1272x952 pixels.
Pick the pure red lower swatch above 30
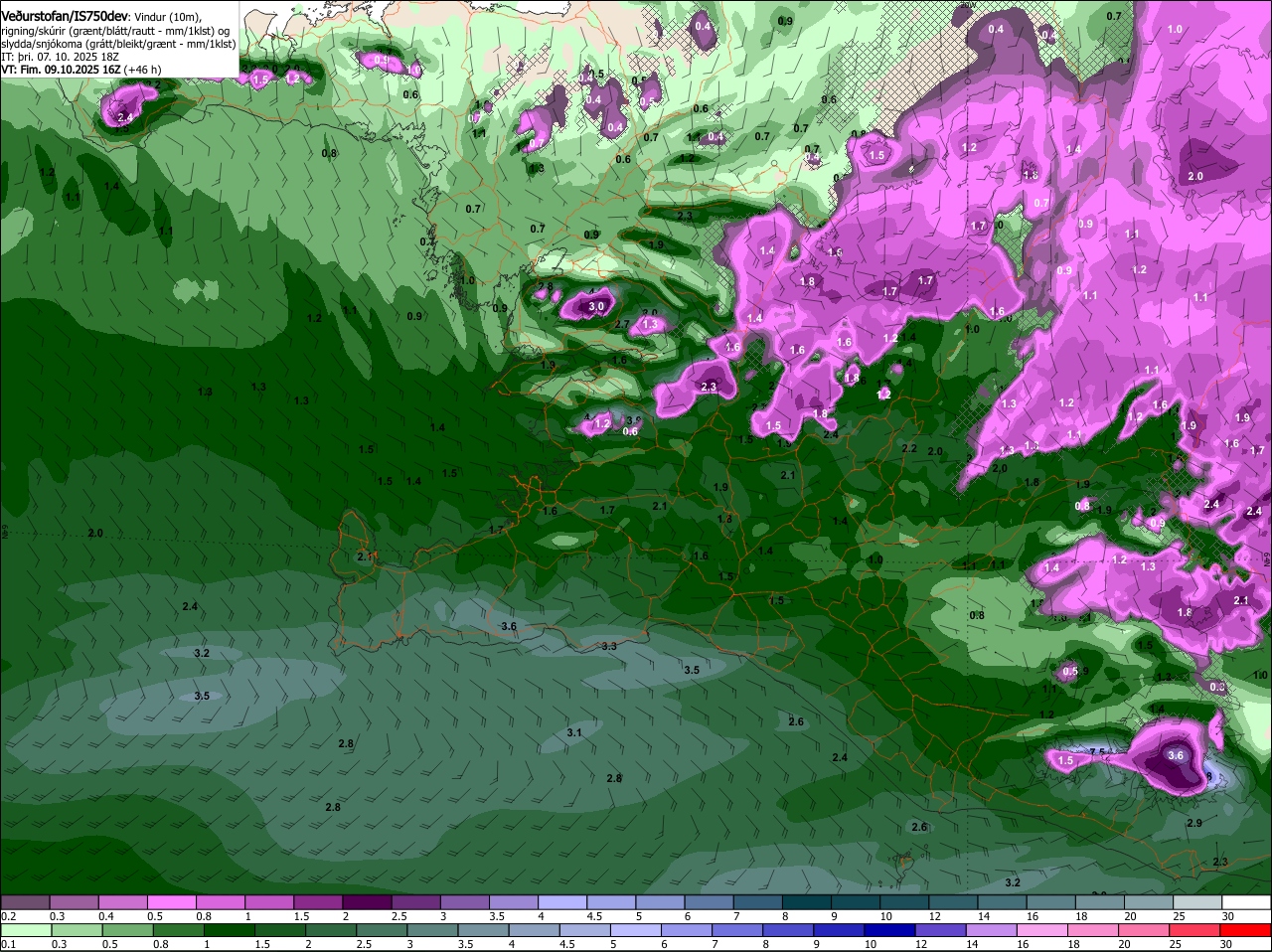coord(1244,929)
